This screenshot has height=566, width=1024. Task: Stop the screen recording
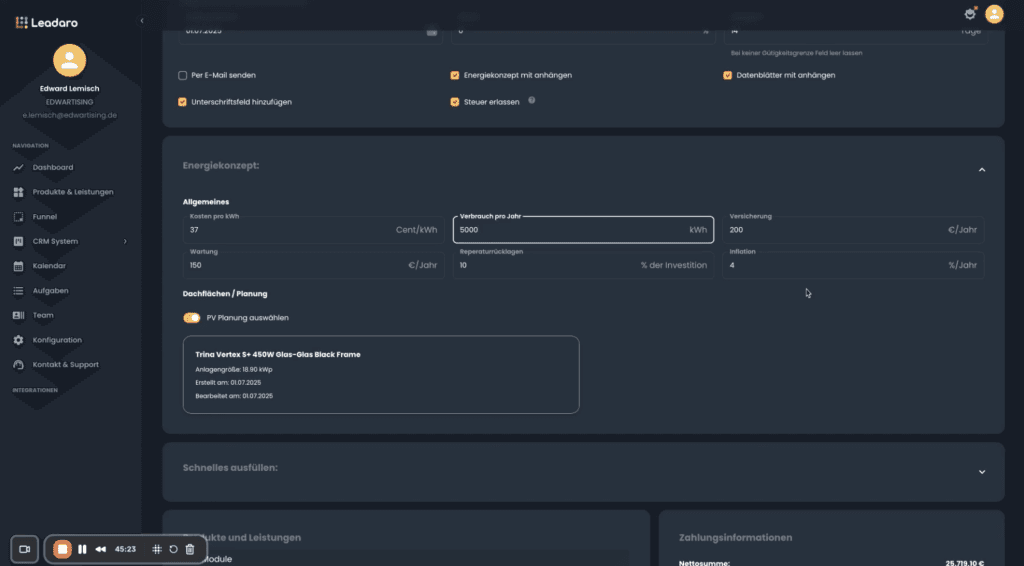(x=62, y=550)
